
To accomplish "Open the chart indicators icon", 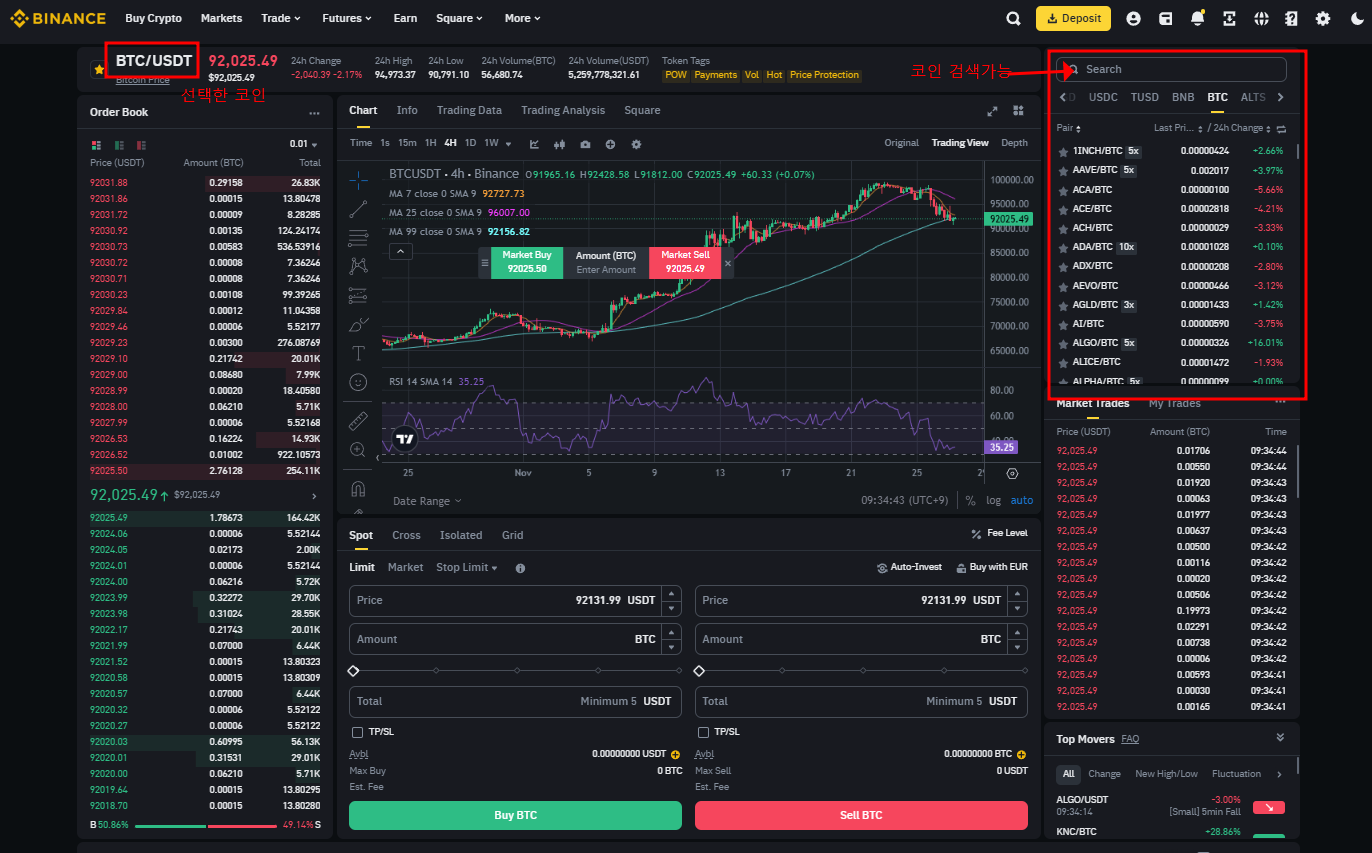I will coord(534,143).
